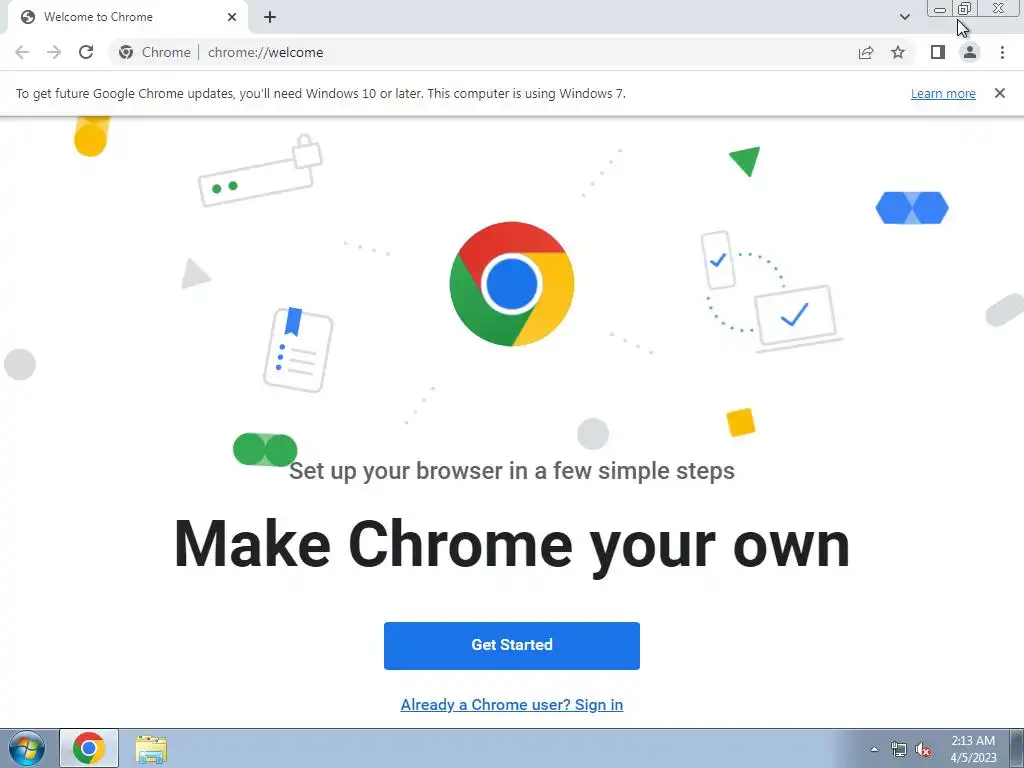
Task: Minimize the Chrome window
Action: pos(940,8)
